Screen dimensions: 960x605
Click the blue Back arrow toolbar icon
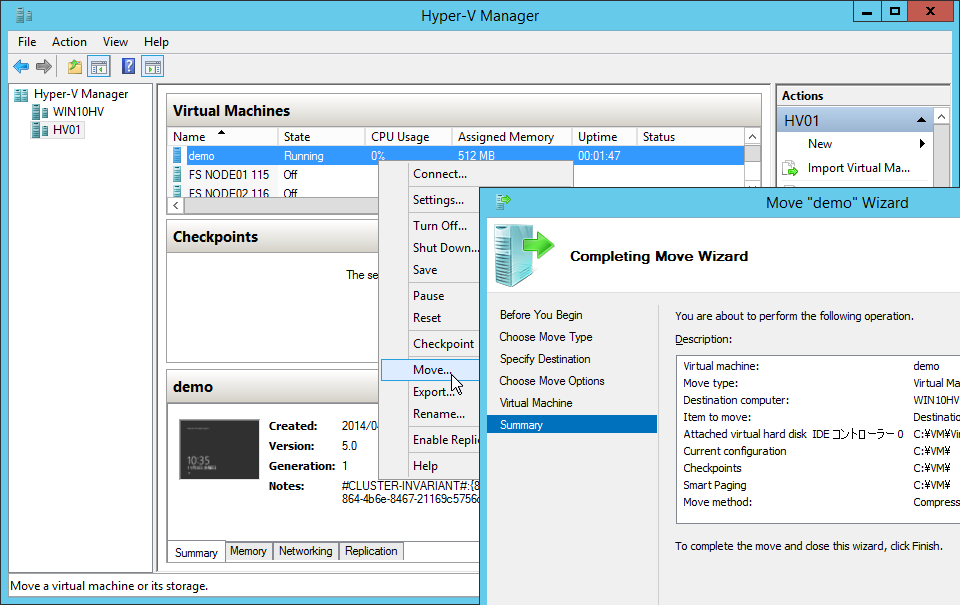21,67
